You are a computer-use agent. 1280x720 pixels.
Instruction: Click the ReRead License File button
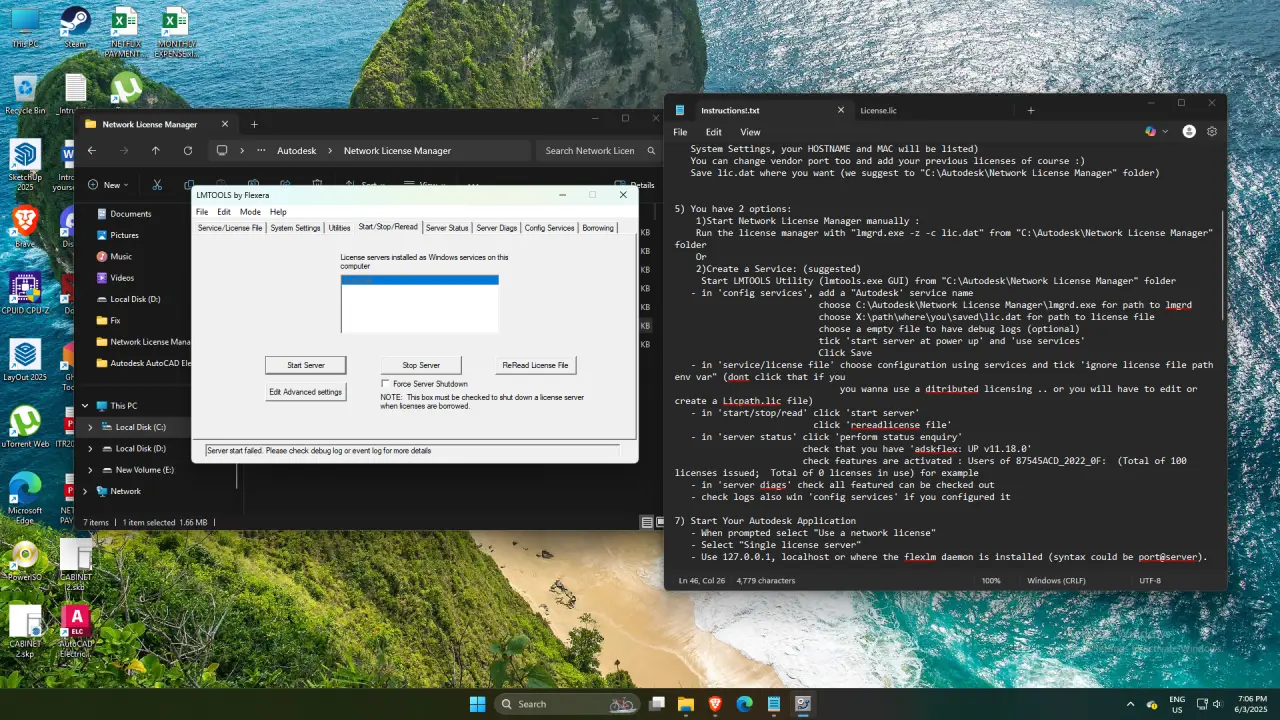pos(535,365)
